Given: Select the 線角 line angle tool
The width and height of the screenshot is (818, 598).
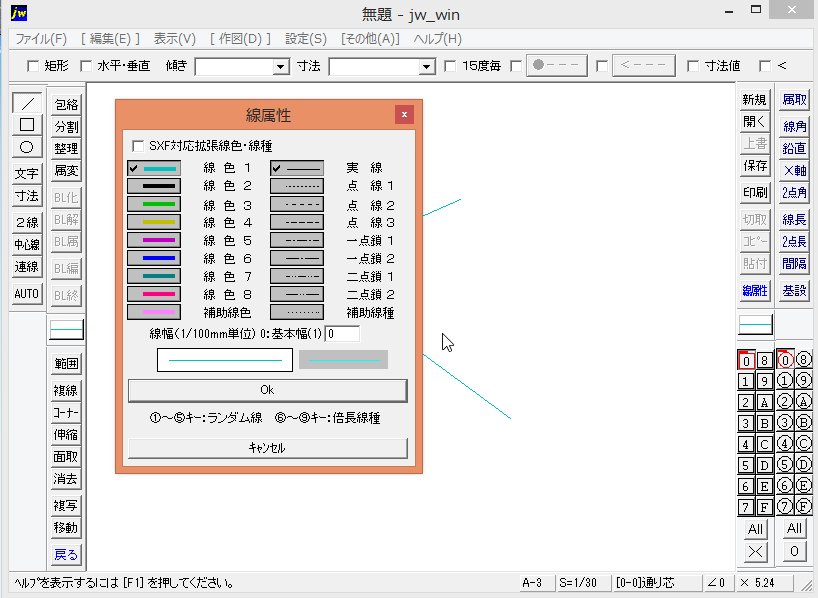Looking at the screenshot, I should [x=794, y=126].
